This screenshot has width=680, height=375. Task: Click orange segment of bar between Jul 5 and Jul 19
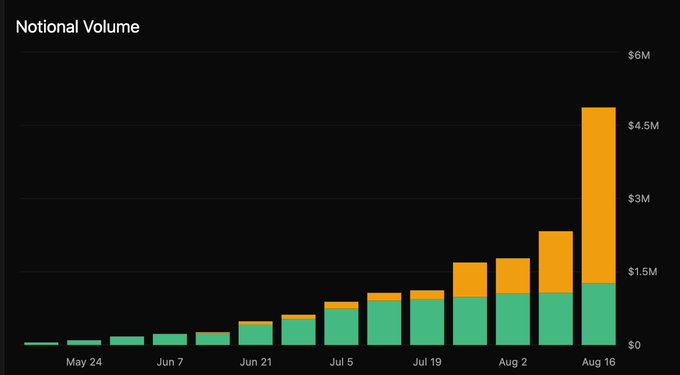tap(384, 297)
